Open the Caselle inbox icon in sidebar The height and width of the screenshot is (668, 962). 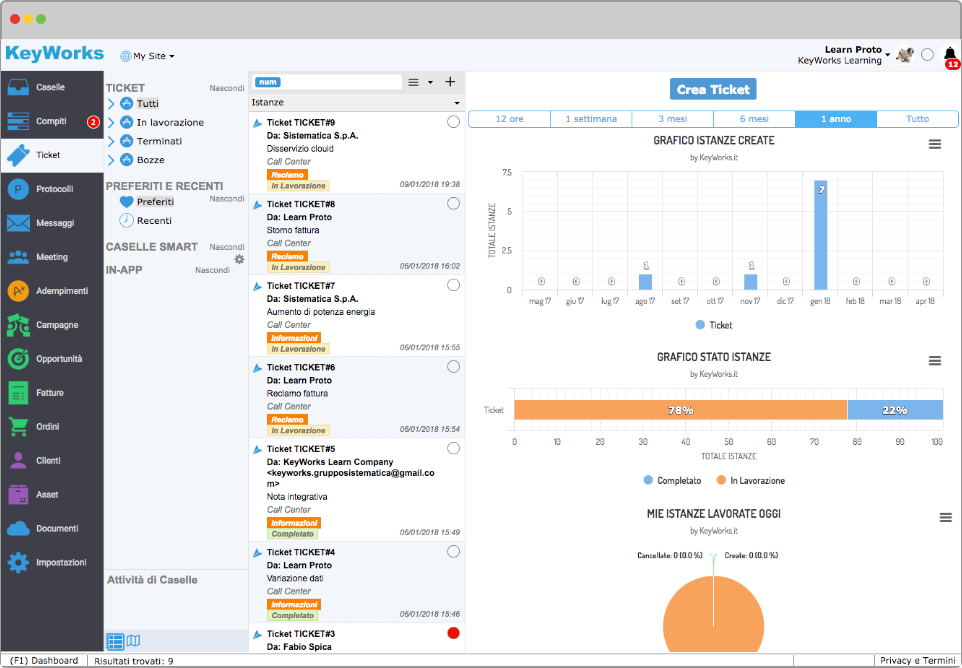tap(18, 87)
